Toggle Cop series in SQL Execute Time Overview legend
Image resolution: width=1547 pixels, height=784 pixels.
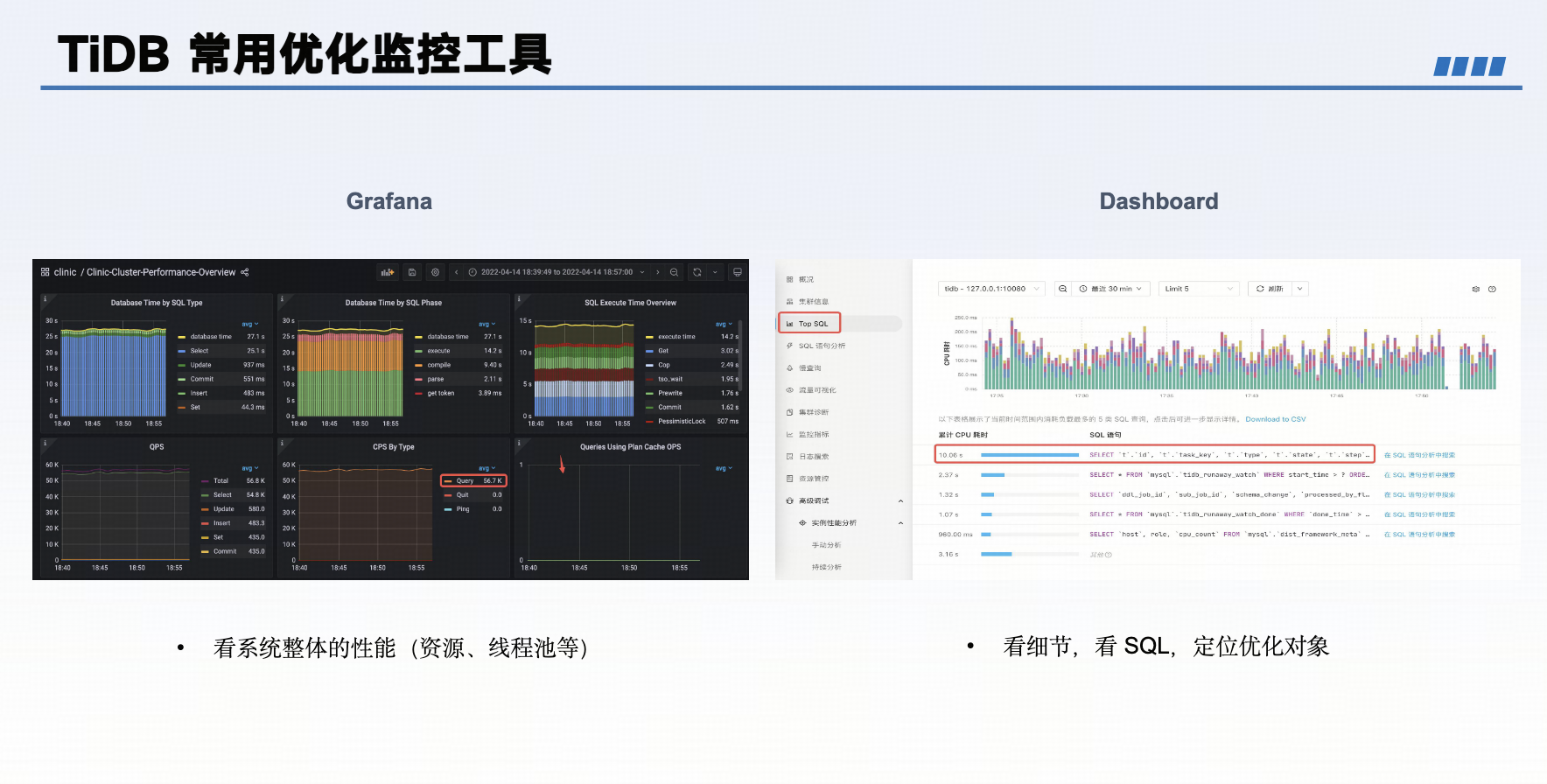point(664,365)
